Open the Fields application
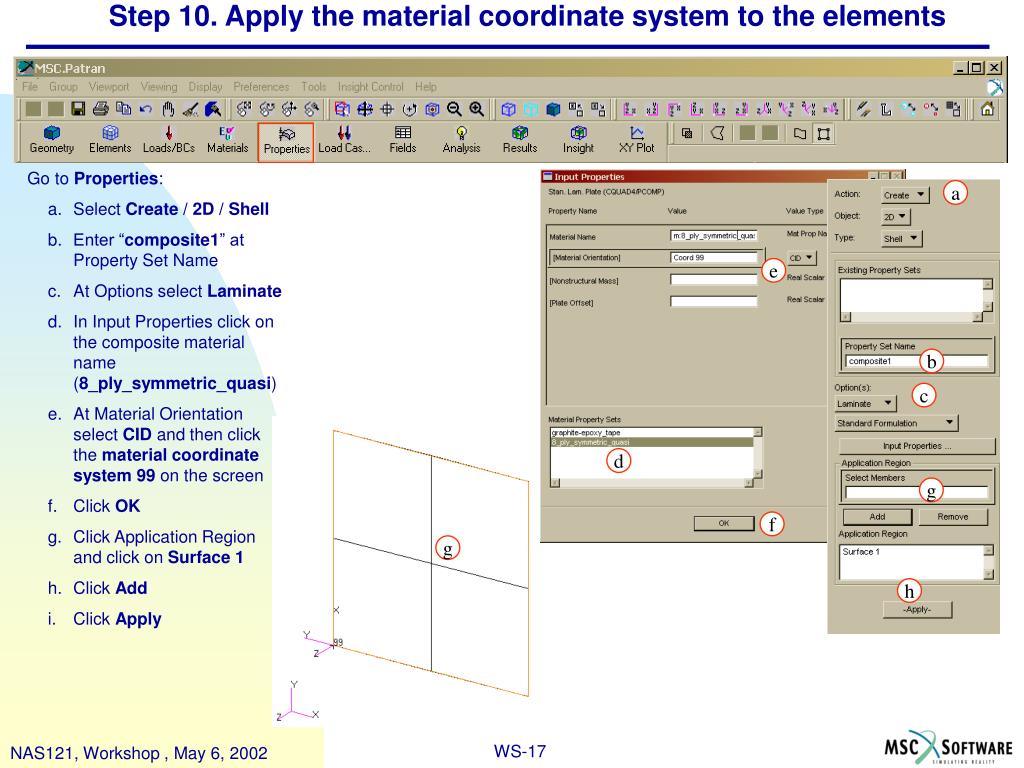This screenshot has height=768, width=1024. [x=403, y=140]
